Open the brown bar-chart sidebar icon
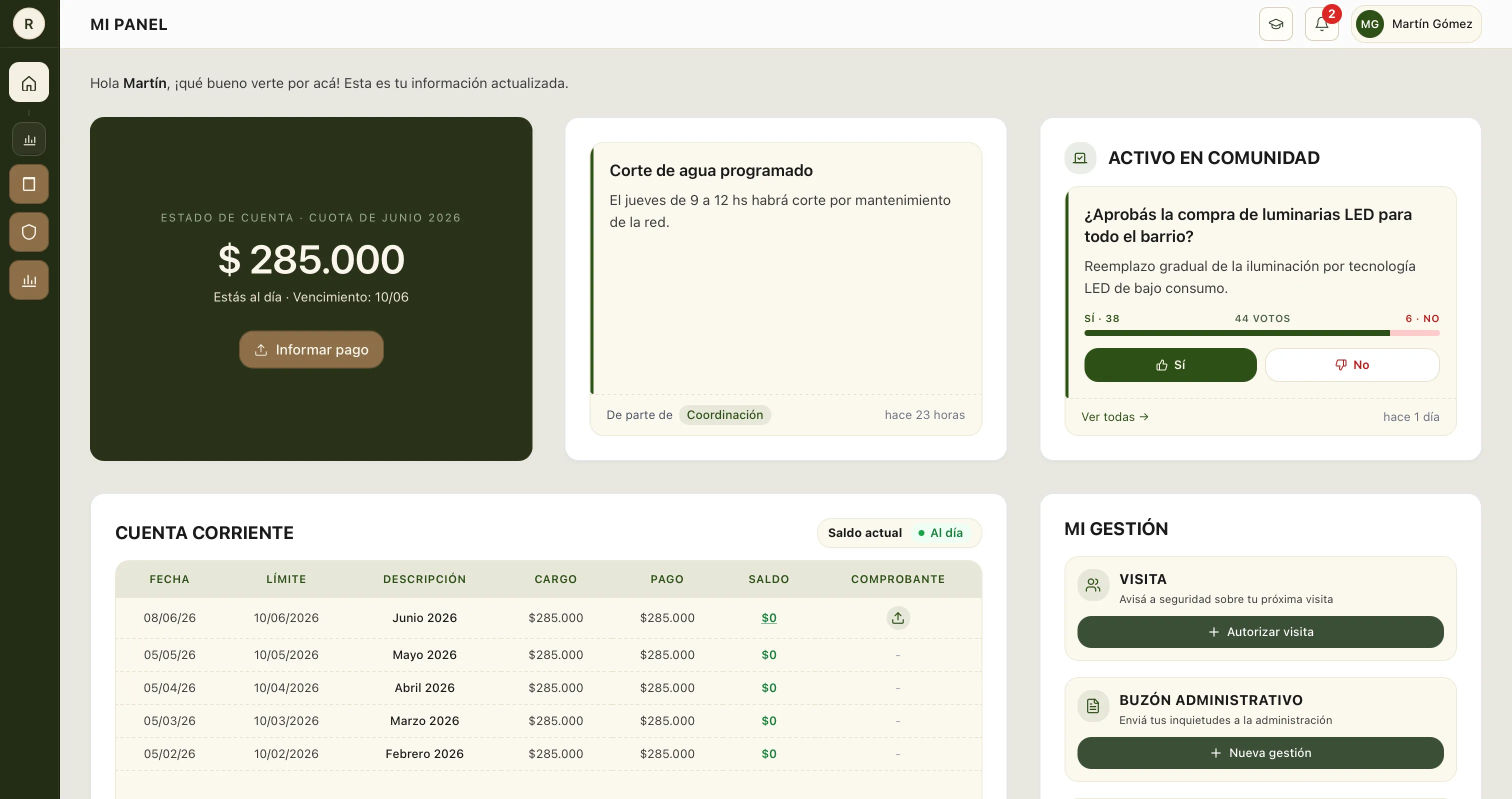 point(29,280)
